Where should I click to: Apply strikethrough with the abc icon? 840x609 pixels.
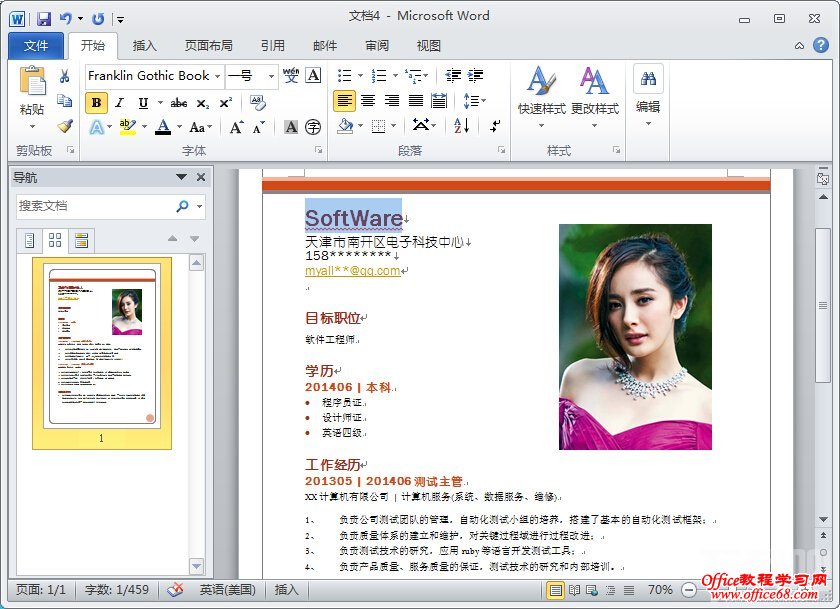coord(179,102)
